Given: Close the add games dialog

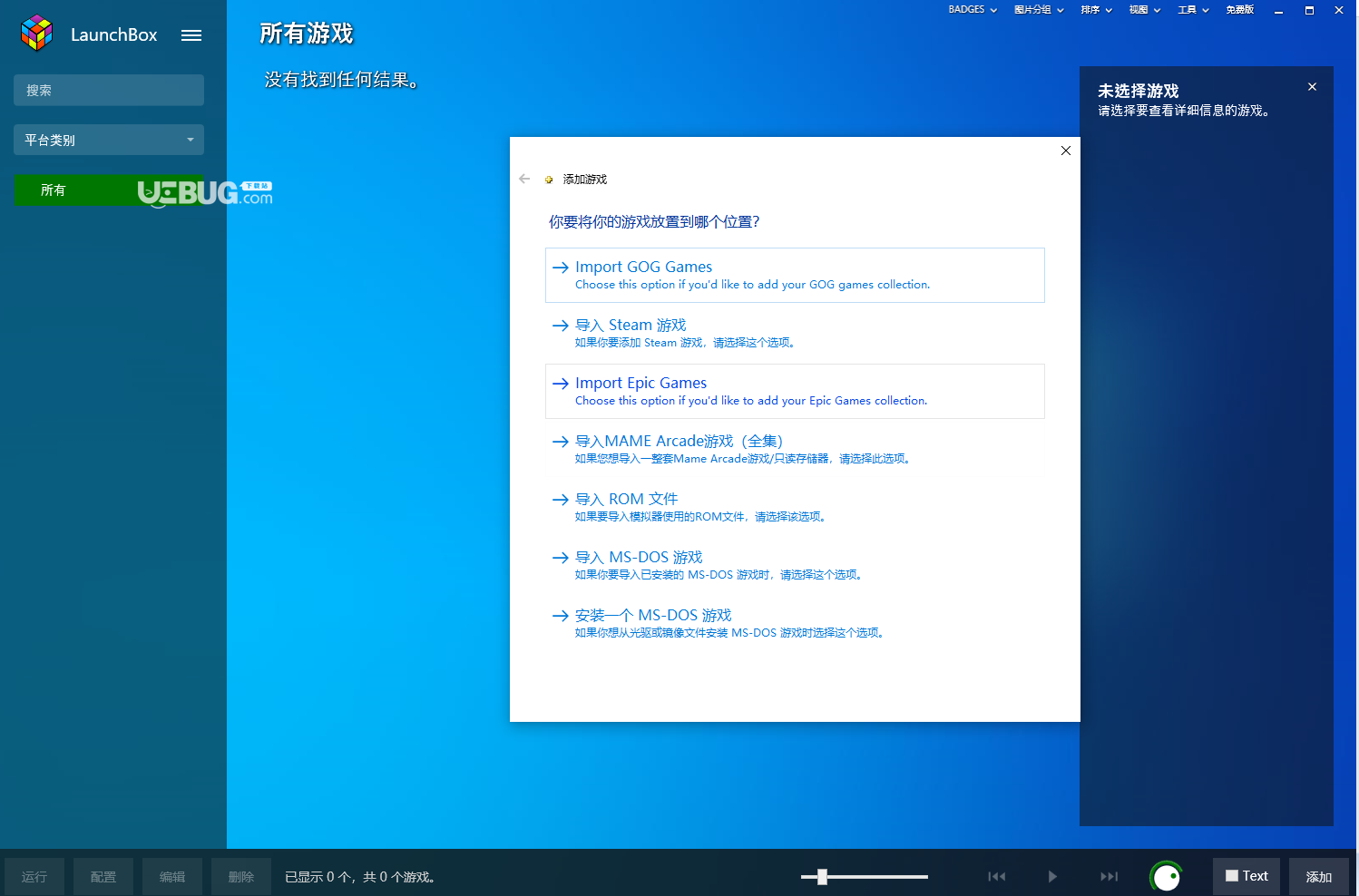Looking at the screenshot, I should (1066, 151).
